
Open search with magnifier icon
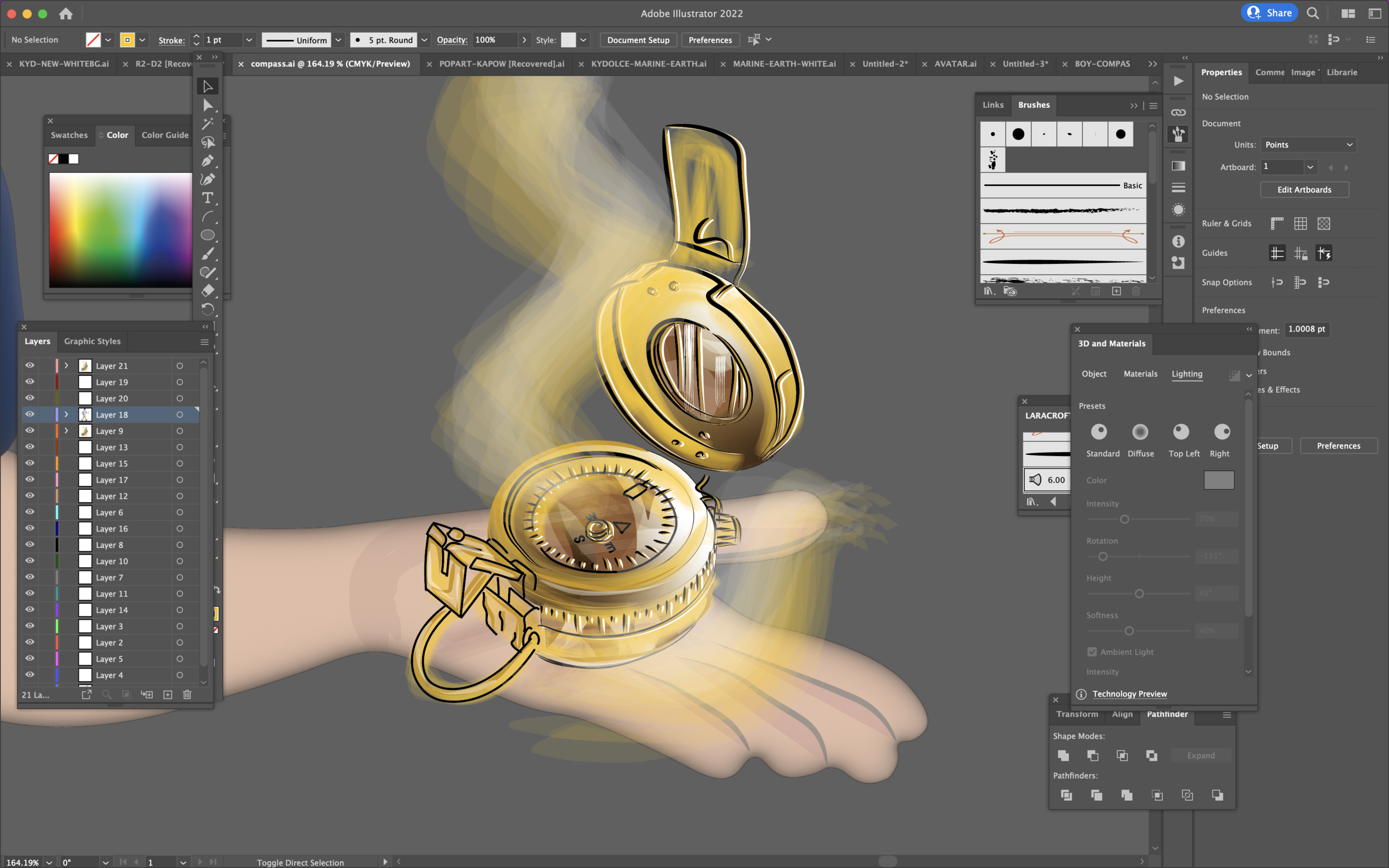(1313, 13)
